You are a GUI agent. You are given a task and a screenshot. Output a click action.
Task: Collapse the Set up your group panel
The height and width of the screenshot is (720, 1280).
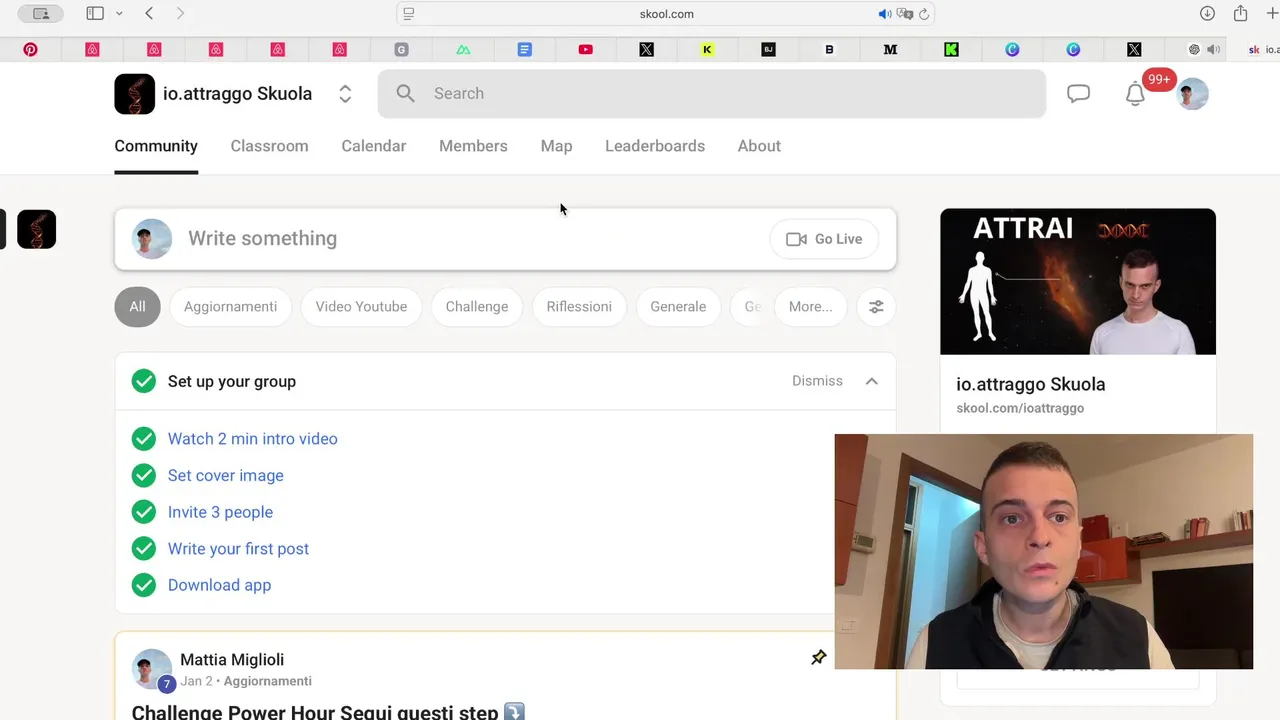coord(871,381)
